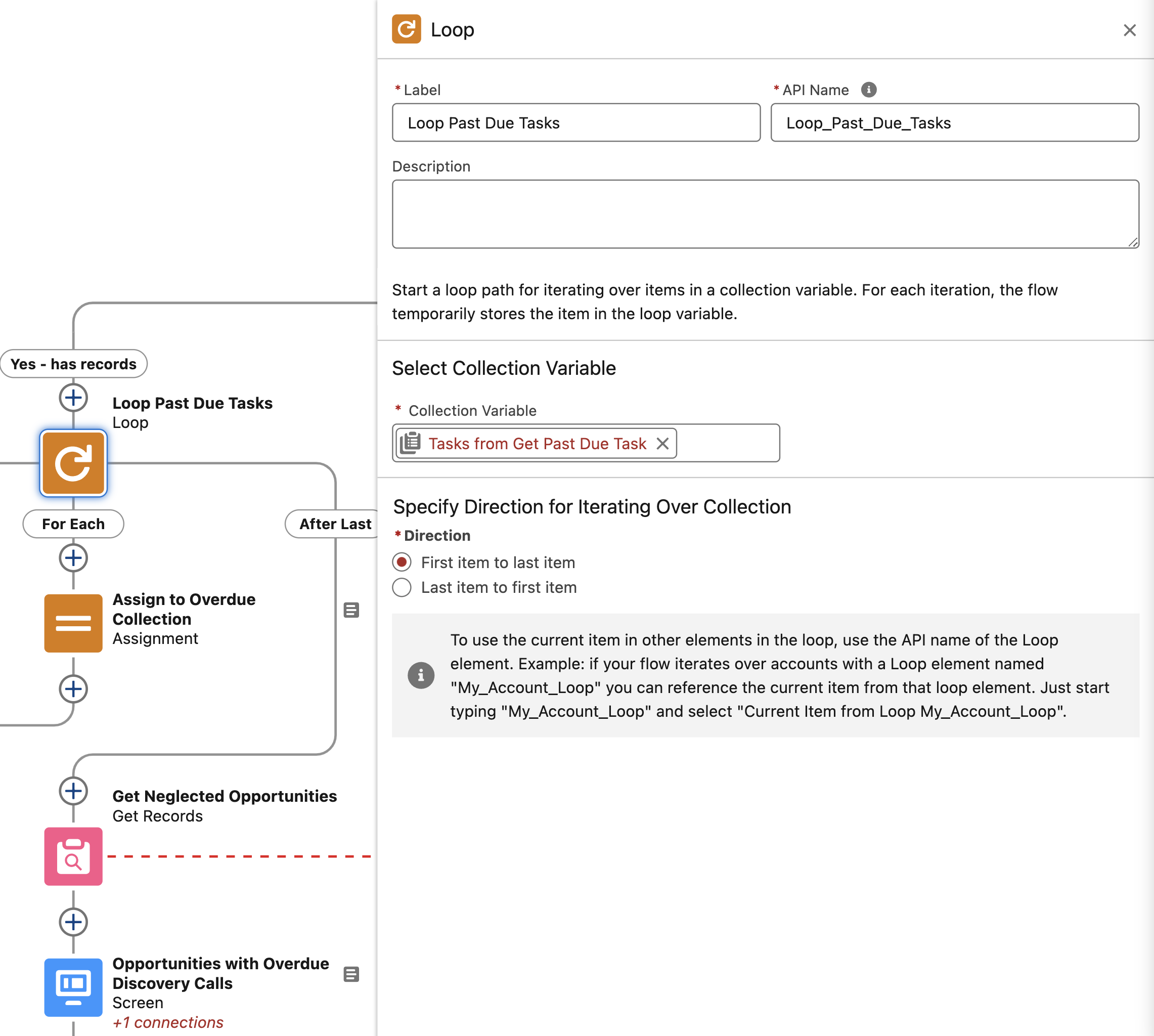Viewport: 1154px width, 1036px height.
Task: Select Last item to first item direction
Action: click(402, 587)
